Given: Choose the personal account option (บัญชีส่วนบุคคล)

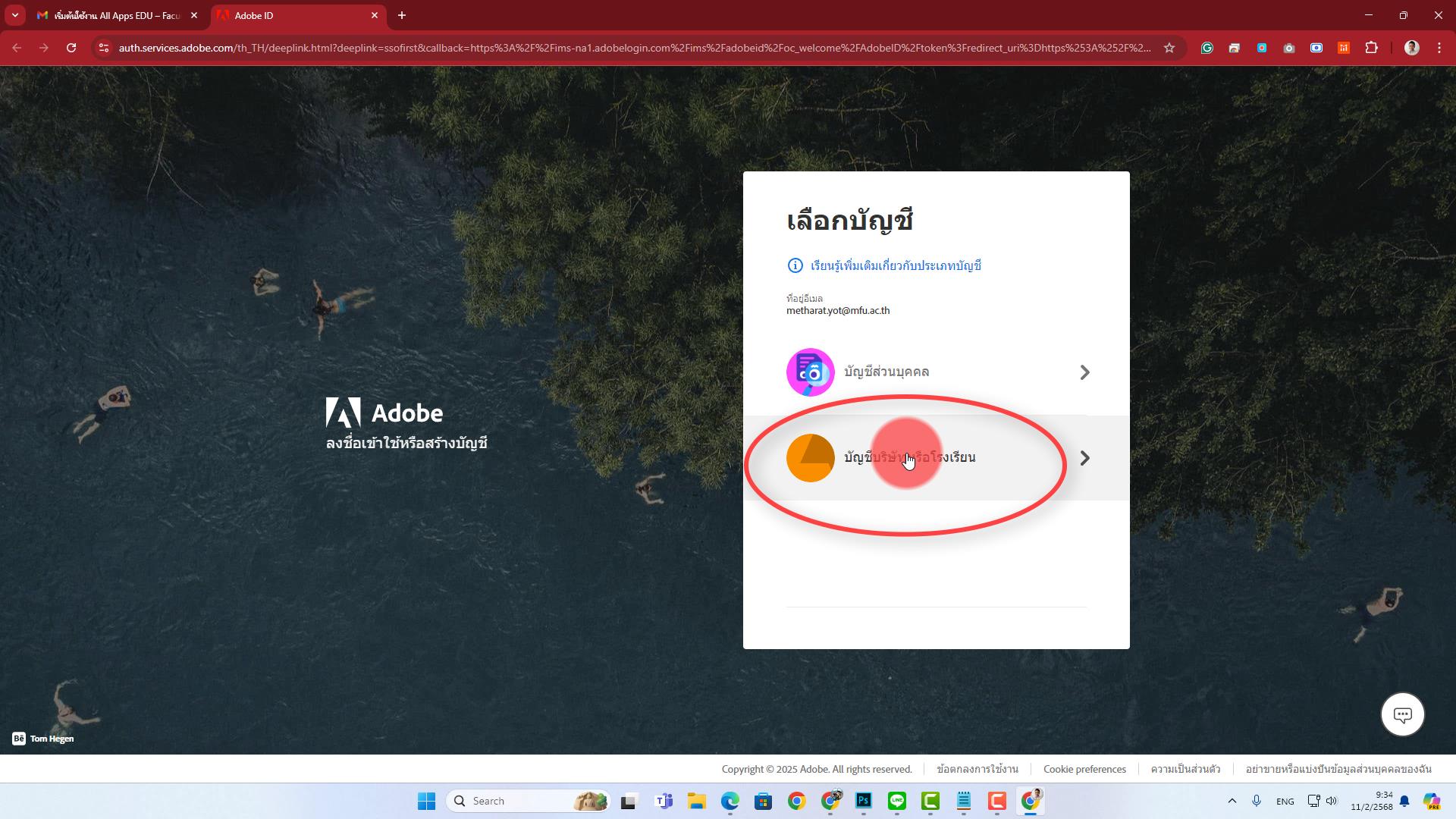Looking at the screenshot, I should click(937, 372).
